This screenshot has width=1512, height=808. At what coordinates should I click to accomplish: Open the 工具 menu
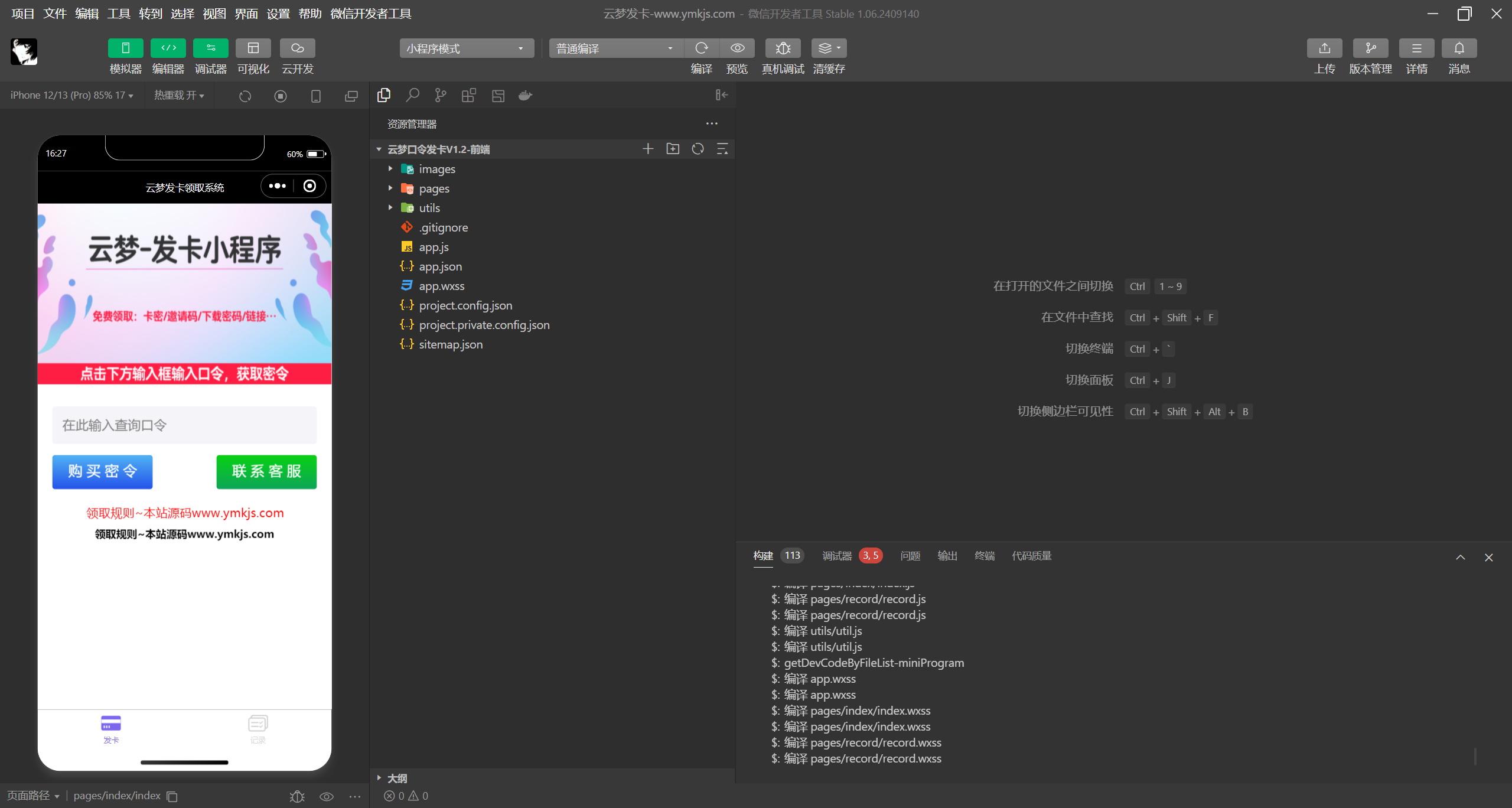118,14
